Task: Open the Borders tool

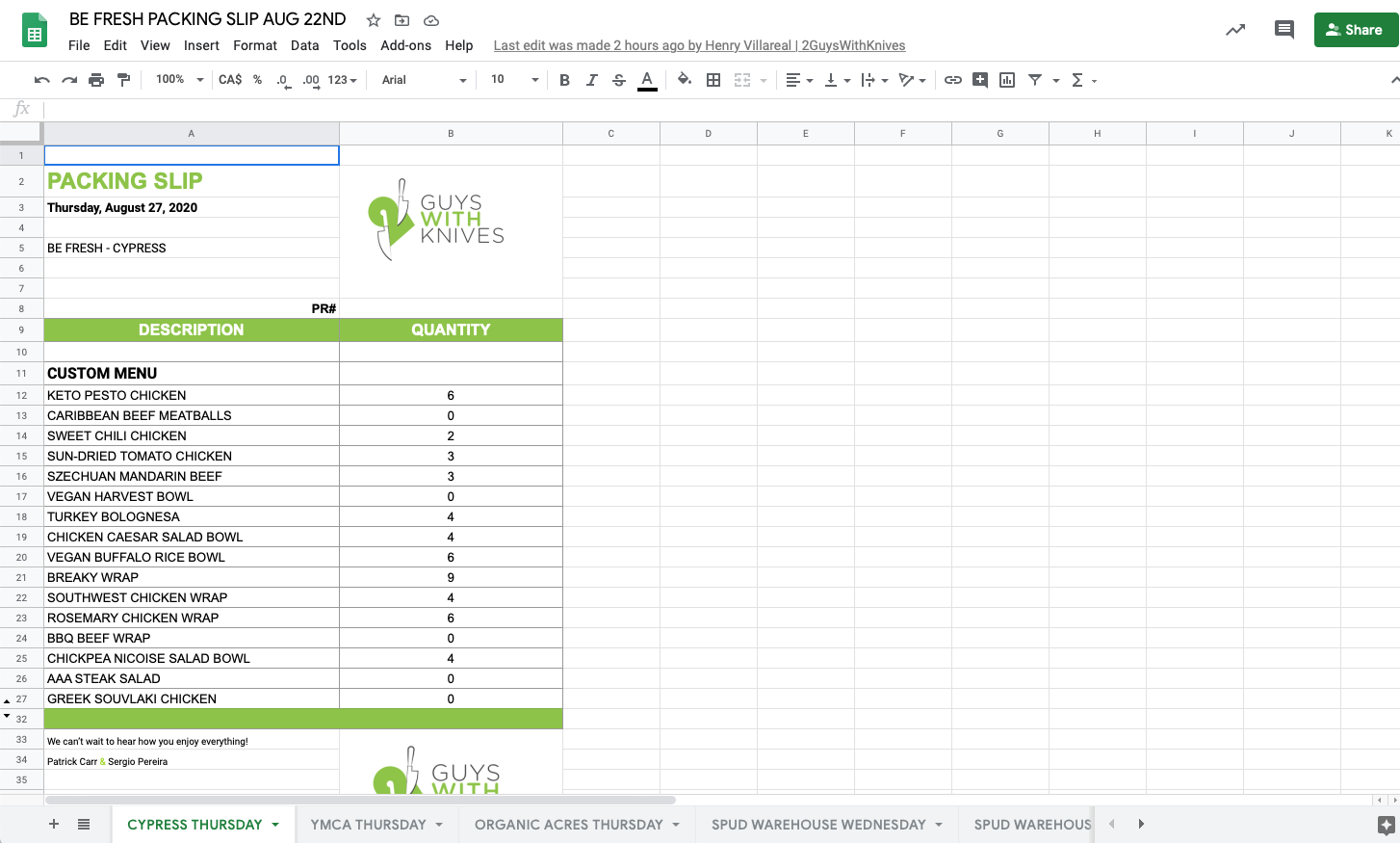Action: 713,80
